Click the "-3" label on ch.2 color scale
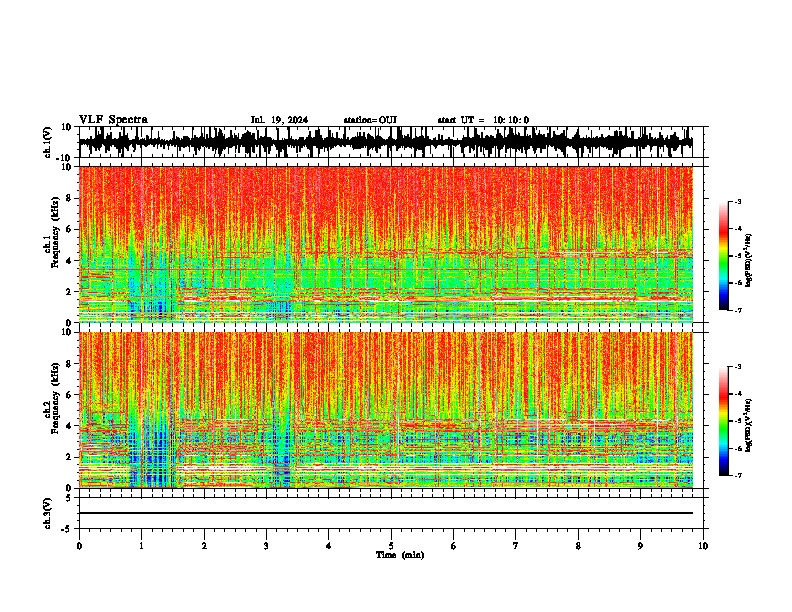792x612 pixels. coord(738,367)
